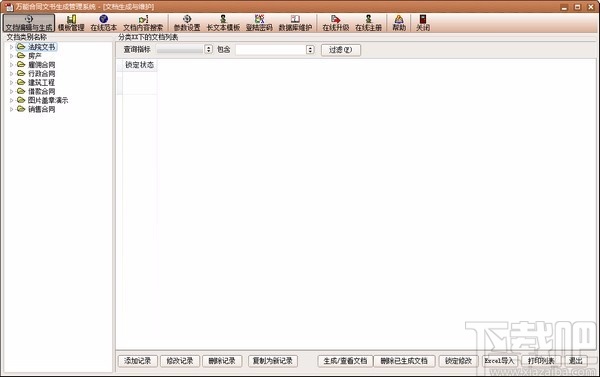Click the folder icon beside 法院文书
This screenshot has height=377, width=600.
pos(21,47)
